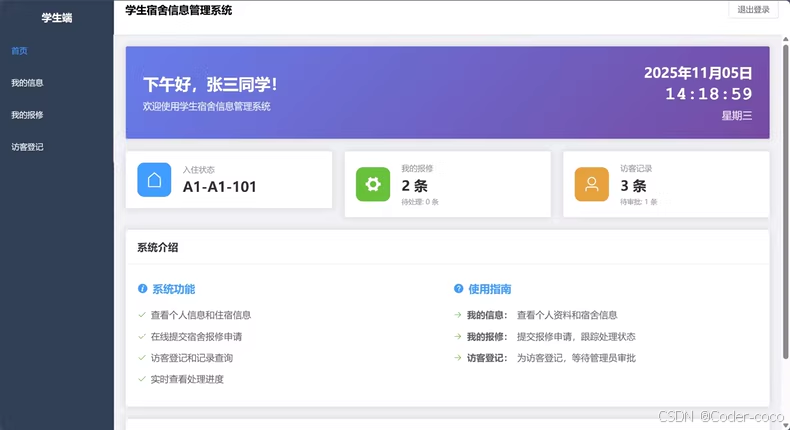Click the text 实时查看处理进度
This screenshot has height=430, width=790.
(x=187, y=379)
